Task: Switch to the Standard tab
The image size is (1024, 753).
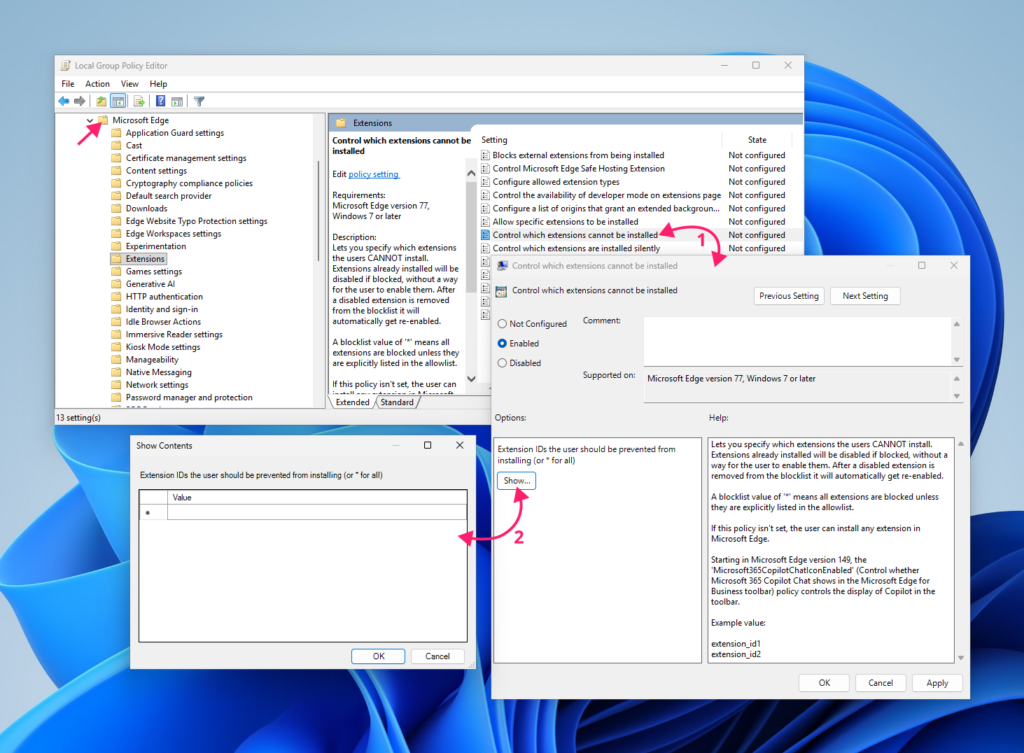Action: pyautogui.click(x=397, y=402)
